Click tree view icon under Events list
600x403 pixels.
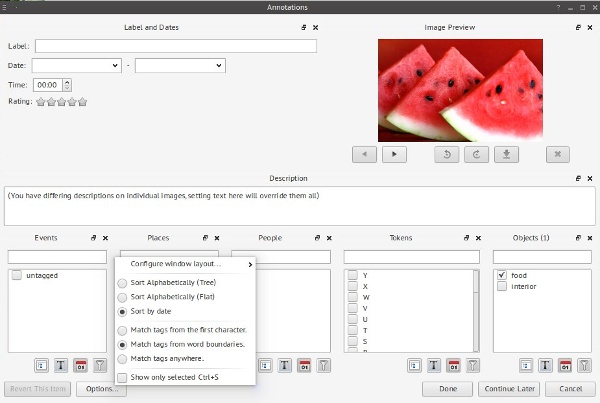[x=41, y=365]
